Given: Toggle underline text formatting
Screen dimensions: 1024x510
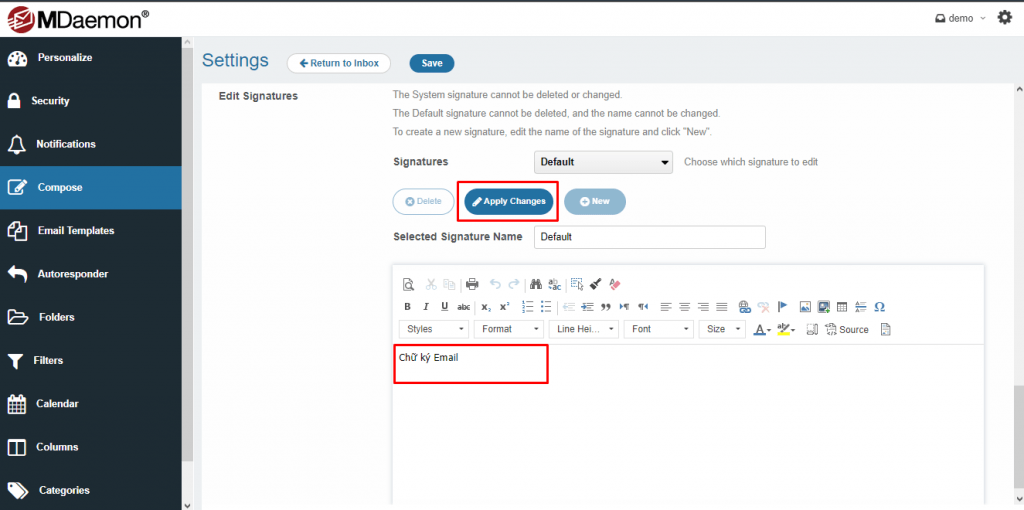Looking at the screenshot, I should [x=444, y=307].
